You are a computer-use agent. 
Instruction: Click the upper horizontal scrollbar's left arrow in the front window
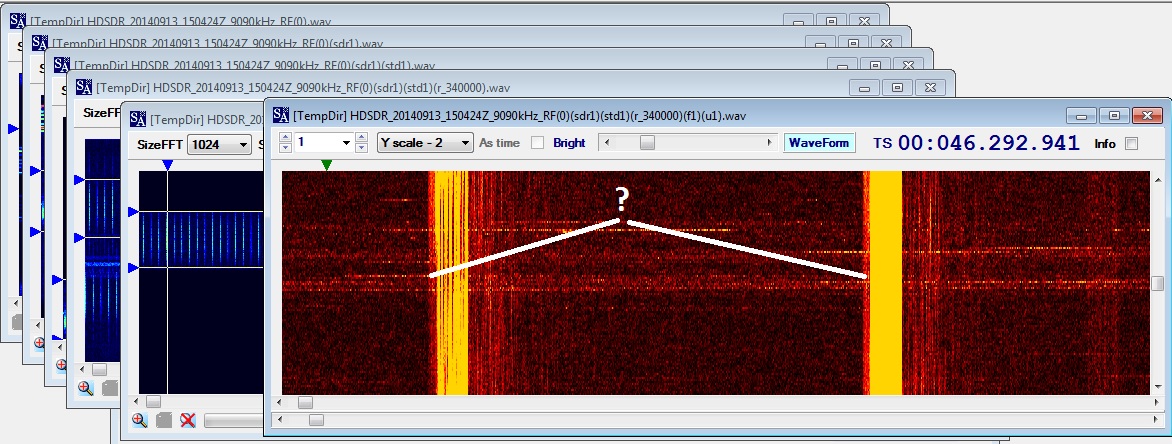point(281,402)
